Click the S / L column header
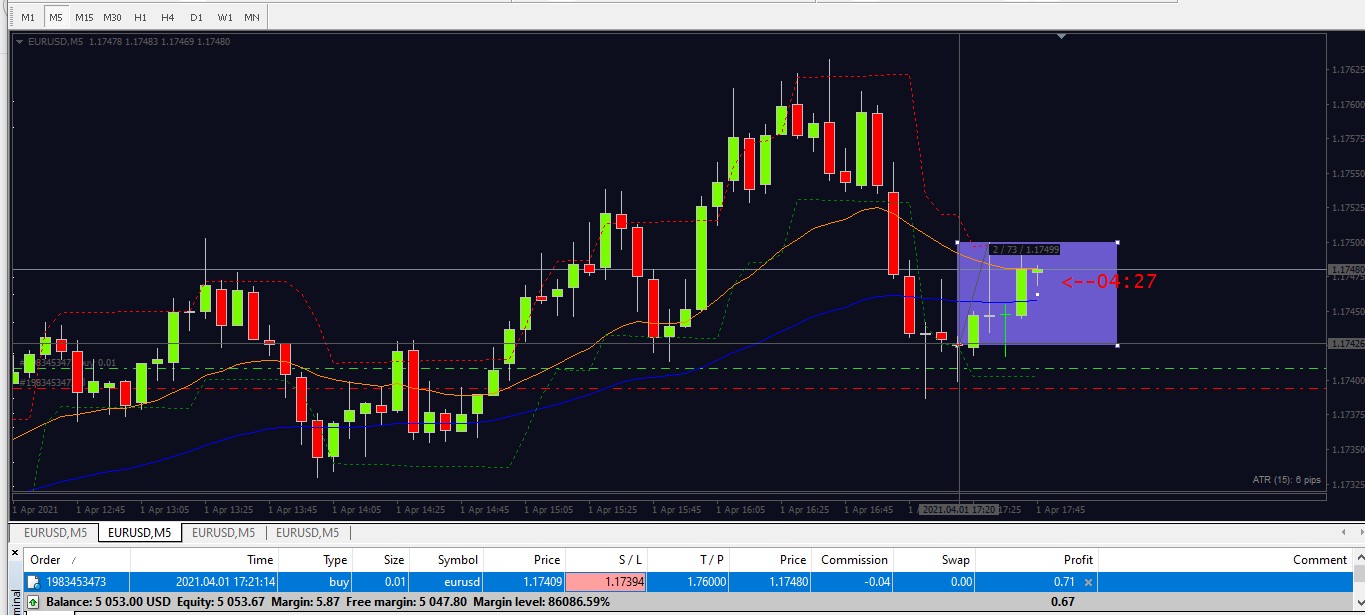This screenshot has height=615, width=1365. pos(607,560)
